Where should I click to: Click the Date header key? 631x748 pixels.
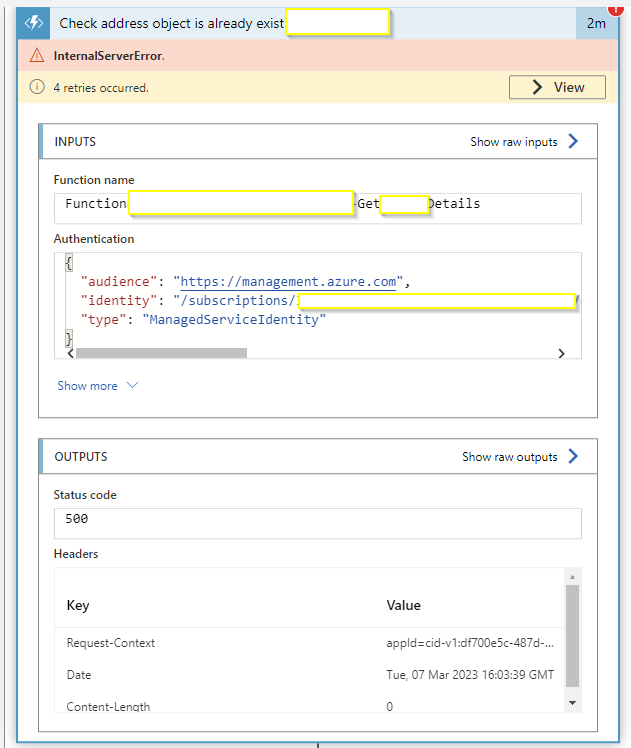pyautogui.click(x=79, y=675)
